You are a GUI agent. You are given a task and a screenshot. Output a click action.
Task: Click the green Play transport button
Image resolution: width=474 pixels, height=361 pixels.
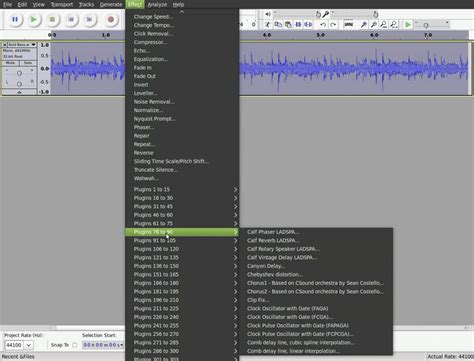coord(34,19)
